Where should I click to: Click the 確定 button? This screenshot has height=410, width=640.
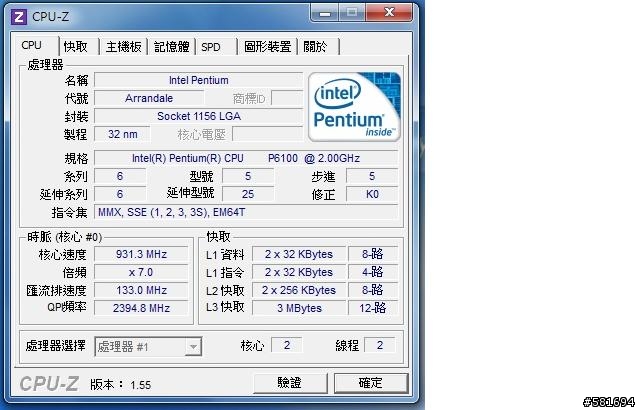point(371,383)
